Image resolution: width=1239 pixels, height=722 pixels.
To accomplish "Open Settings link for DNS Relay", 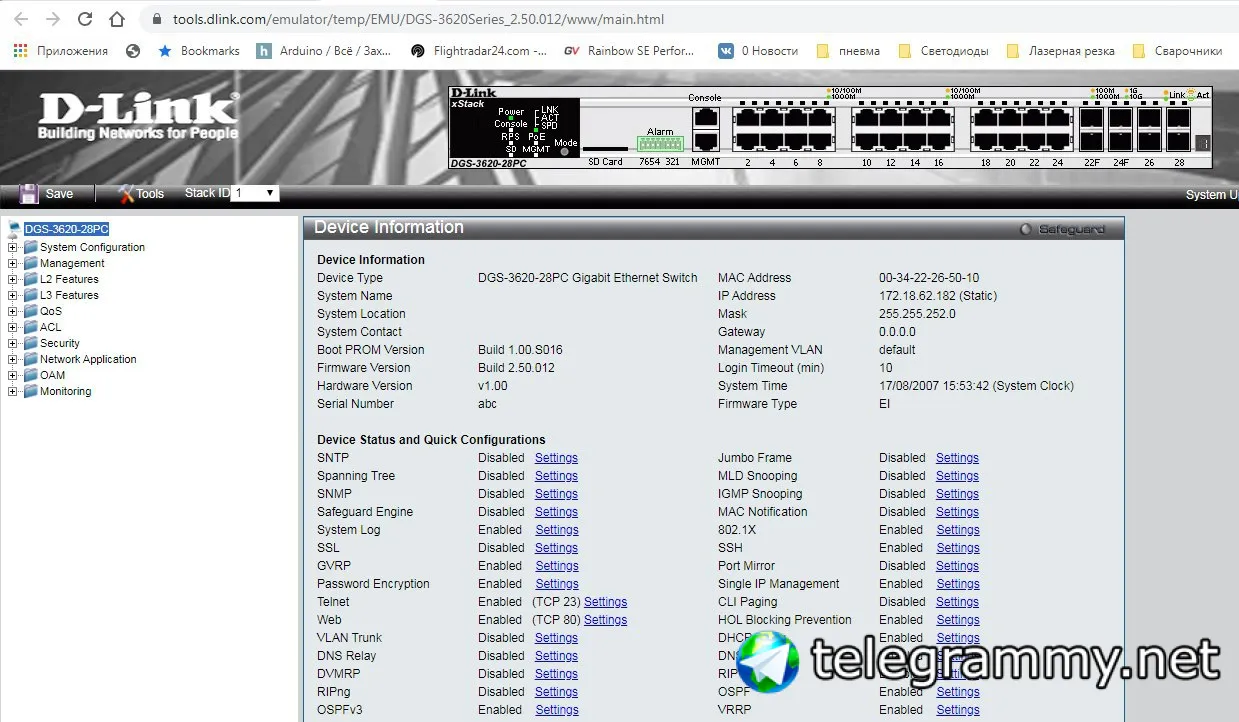I will (x=556, y=656).
